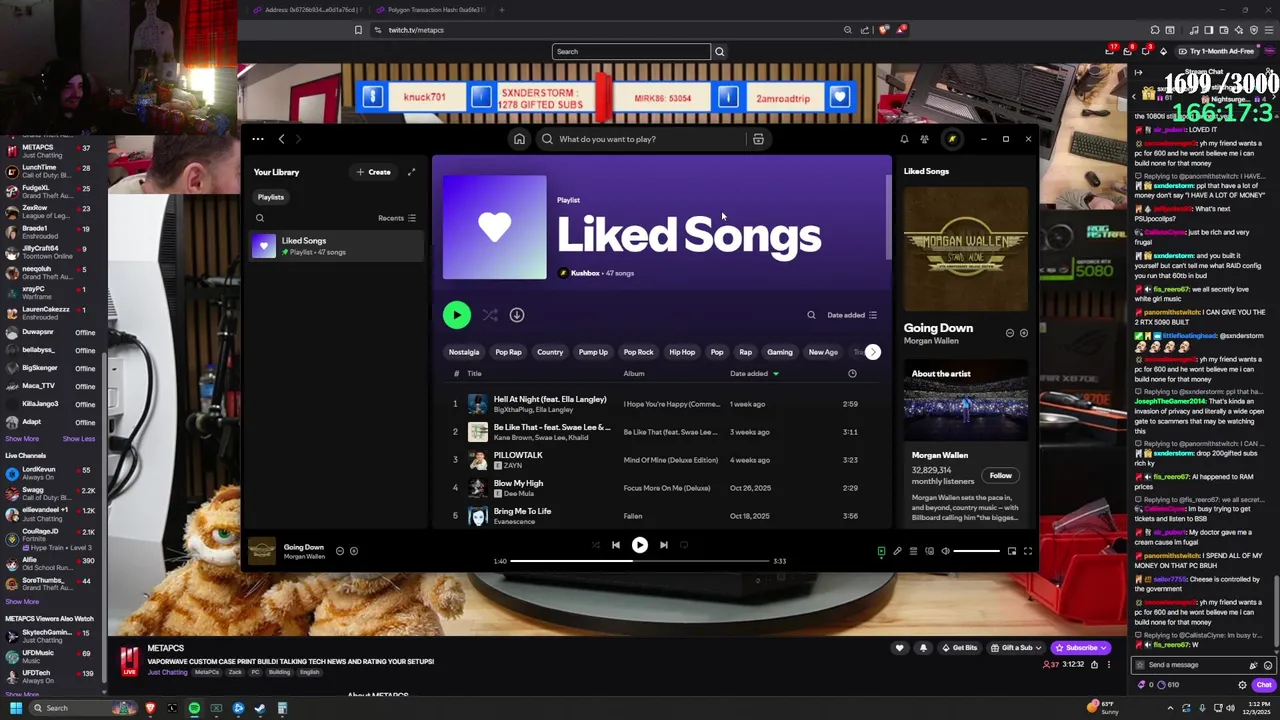
Task: Follow Morgan Wallen artist
Action: [1000, 476]
